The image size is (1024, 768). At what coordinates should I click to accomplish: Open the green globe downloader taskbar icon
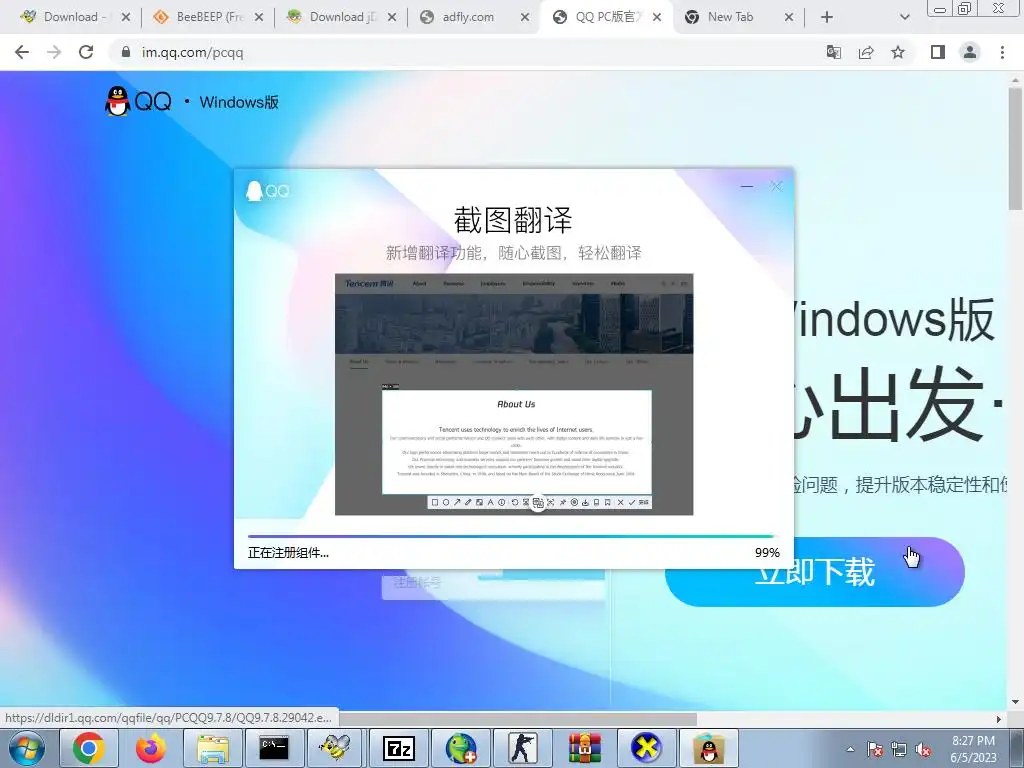click(460, 748)
